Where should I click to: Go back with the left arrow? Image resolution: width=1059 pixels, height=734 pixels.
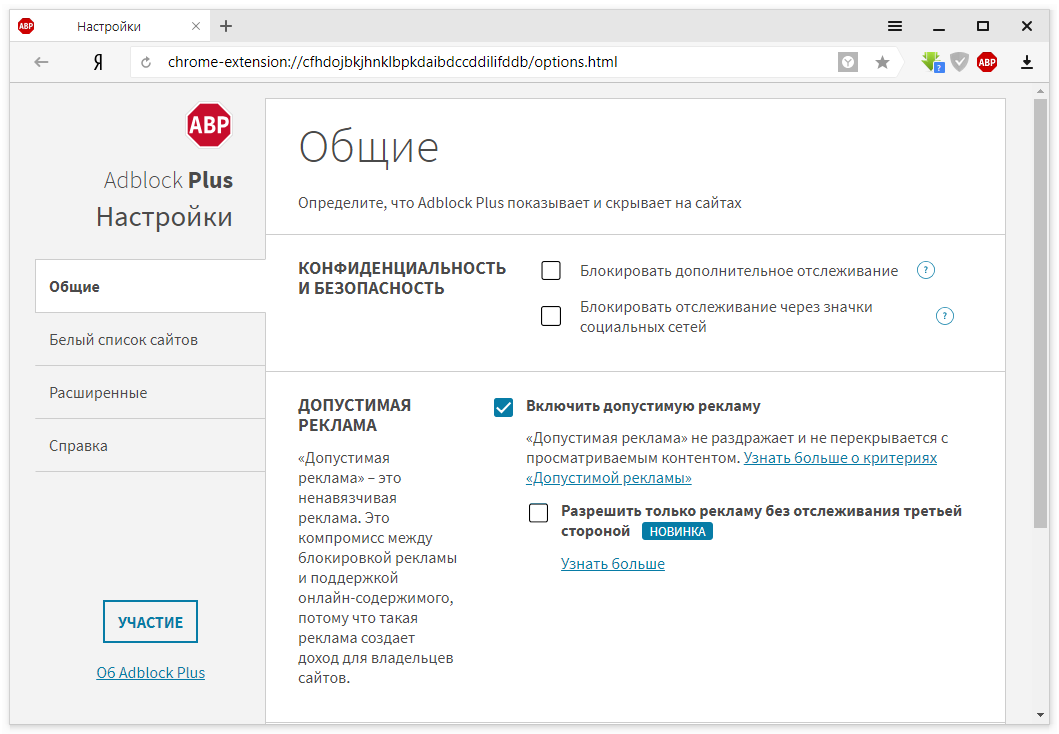41,62
